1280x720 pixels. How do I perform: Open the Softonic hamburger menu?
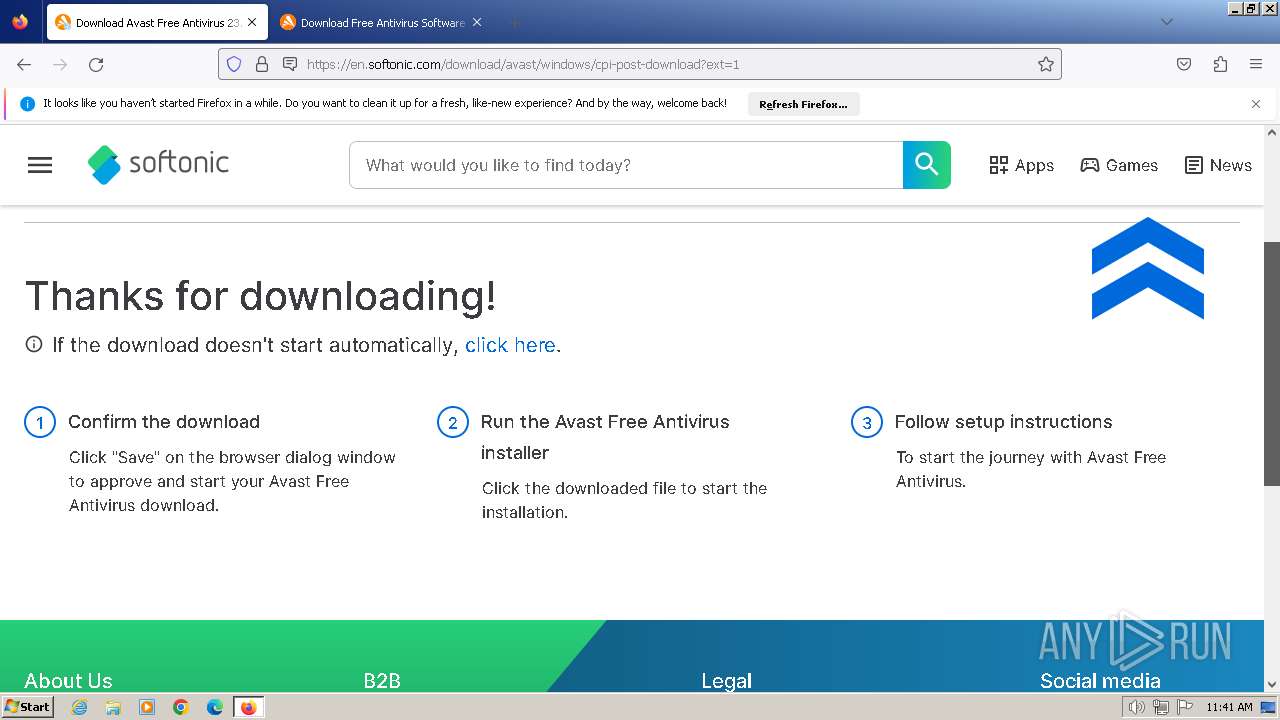point(40,165)
